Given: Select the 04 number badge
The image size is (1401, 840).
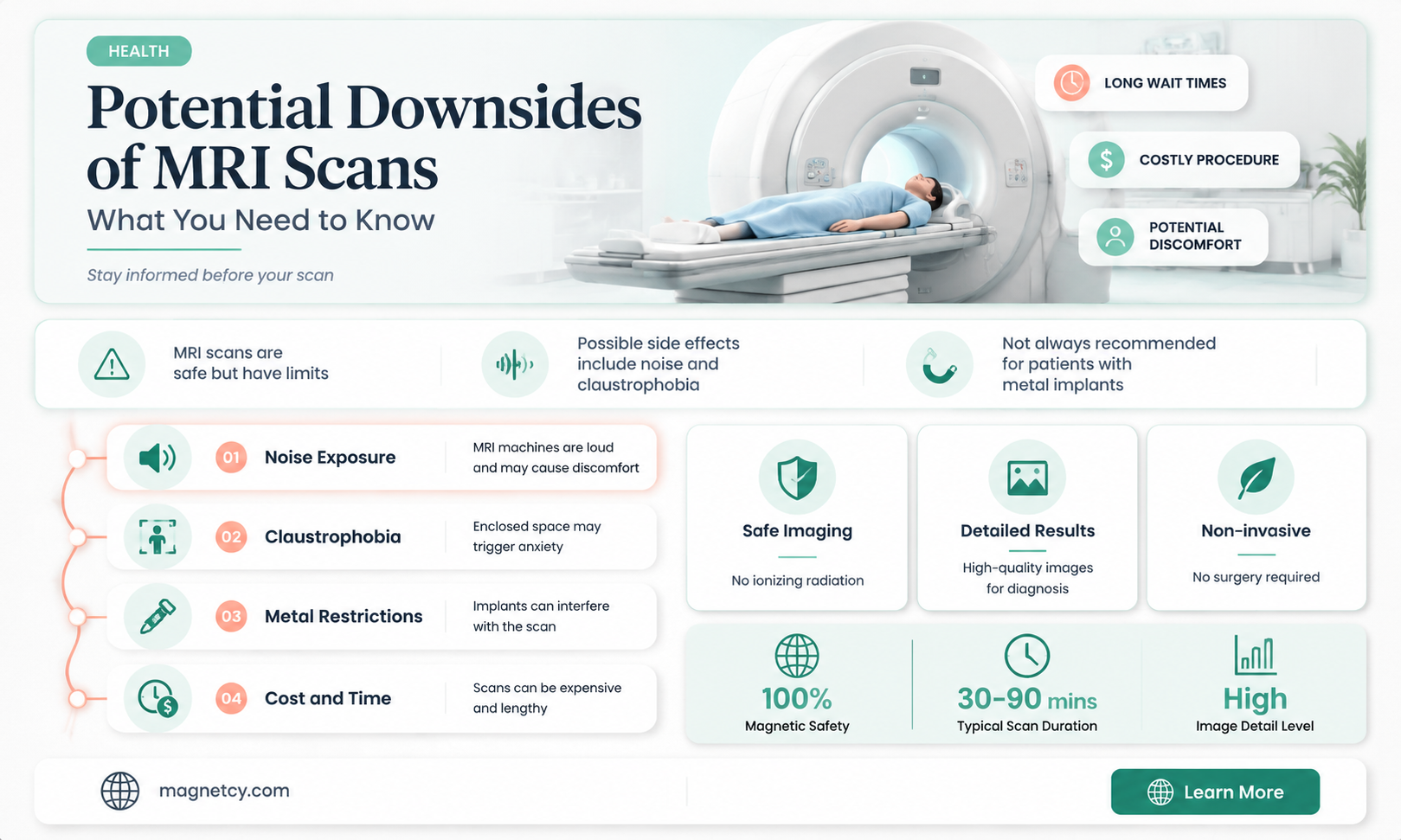Looking at the screenshot, I should point(231,698).
